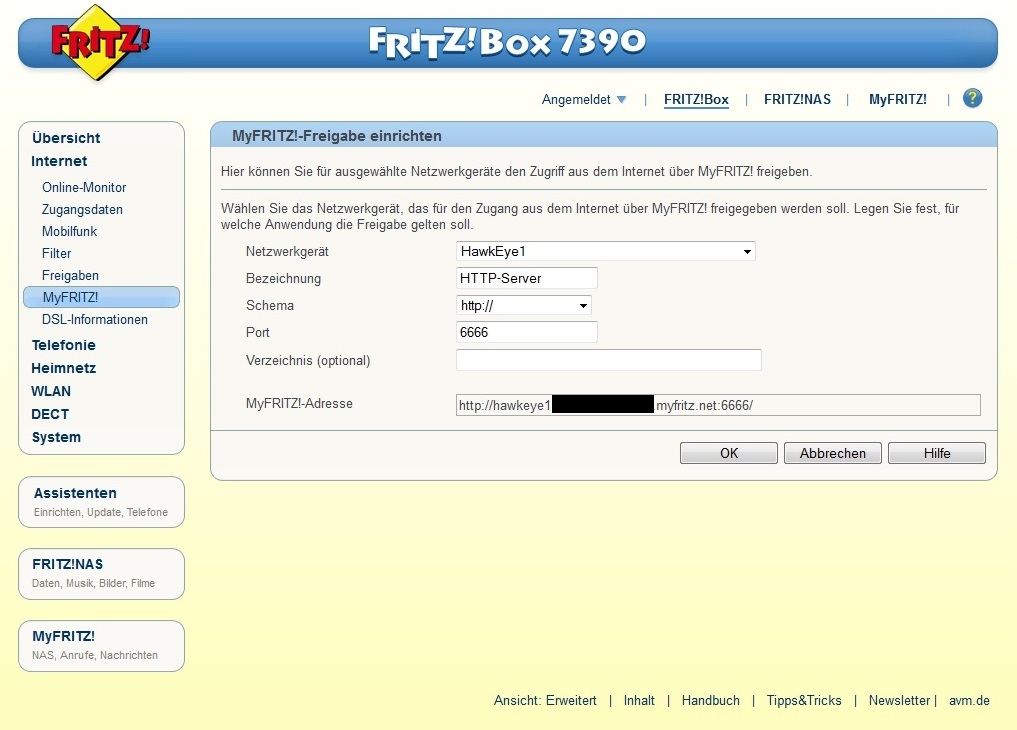The image size is (1017, 730).
Task: Open DECT in the sidebar menu
Action: tap(50, 414)
